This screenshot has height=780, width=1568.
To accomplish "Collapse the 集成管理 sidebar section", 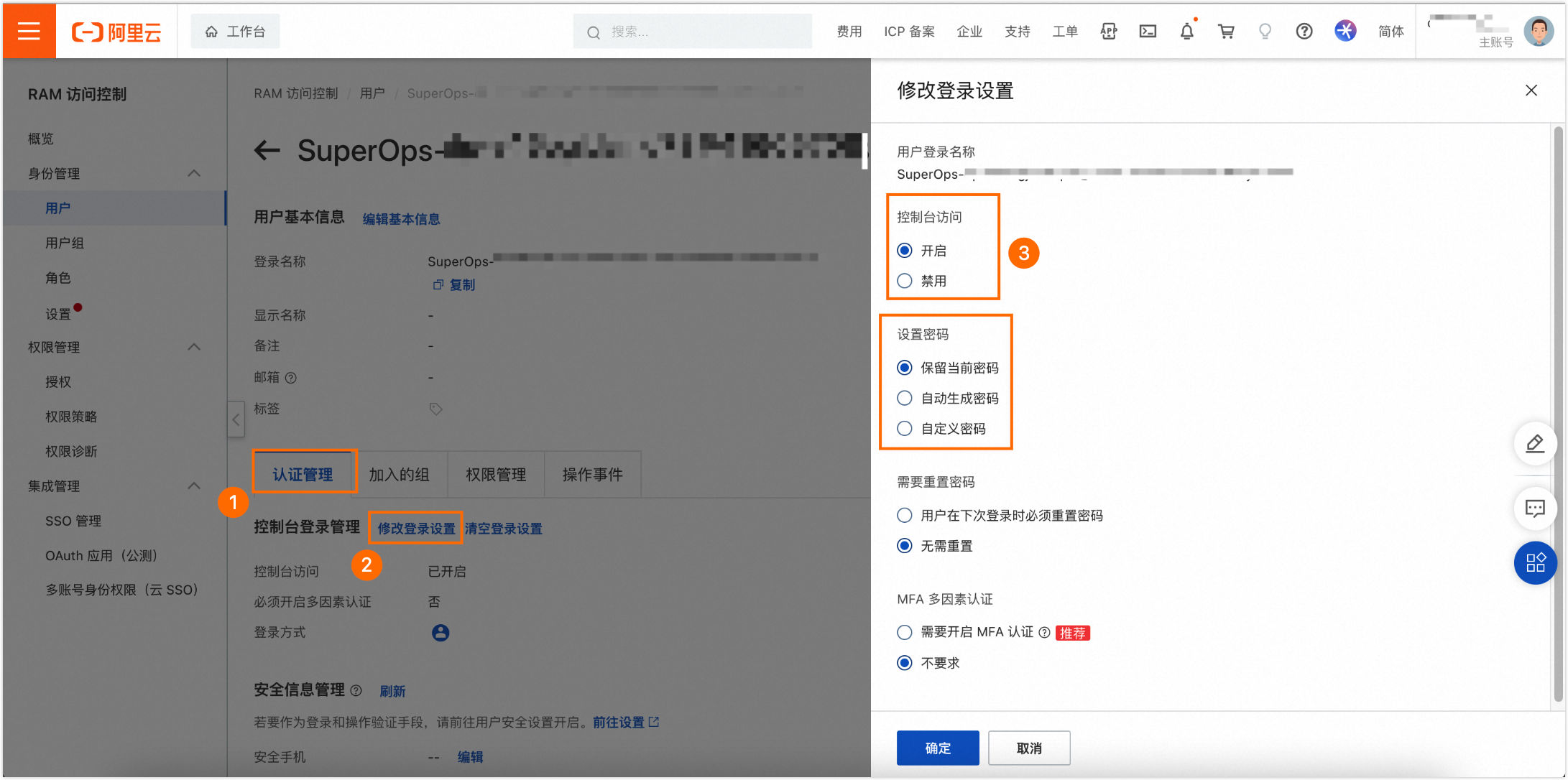I will click(194, 486).
